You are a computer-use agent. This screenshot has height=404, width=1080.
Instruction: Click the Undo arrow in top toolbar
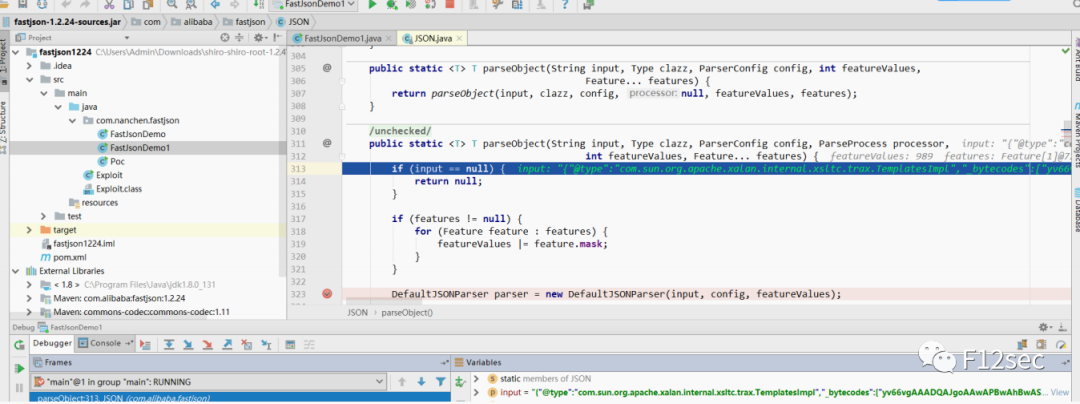pyautogui.click(x=67, y=5)
